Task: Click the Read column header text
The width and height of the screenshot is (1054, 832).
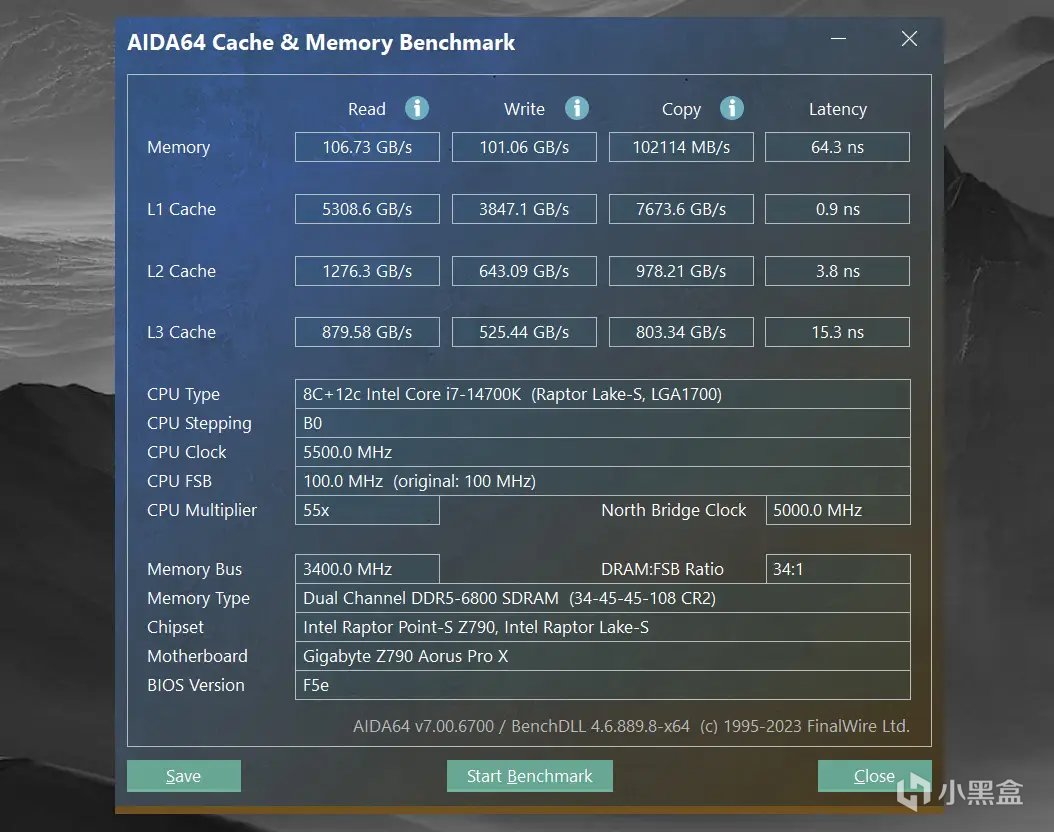Action: (x=367, y=109)
